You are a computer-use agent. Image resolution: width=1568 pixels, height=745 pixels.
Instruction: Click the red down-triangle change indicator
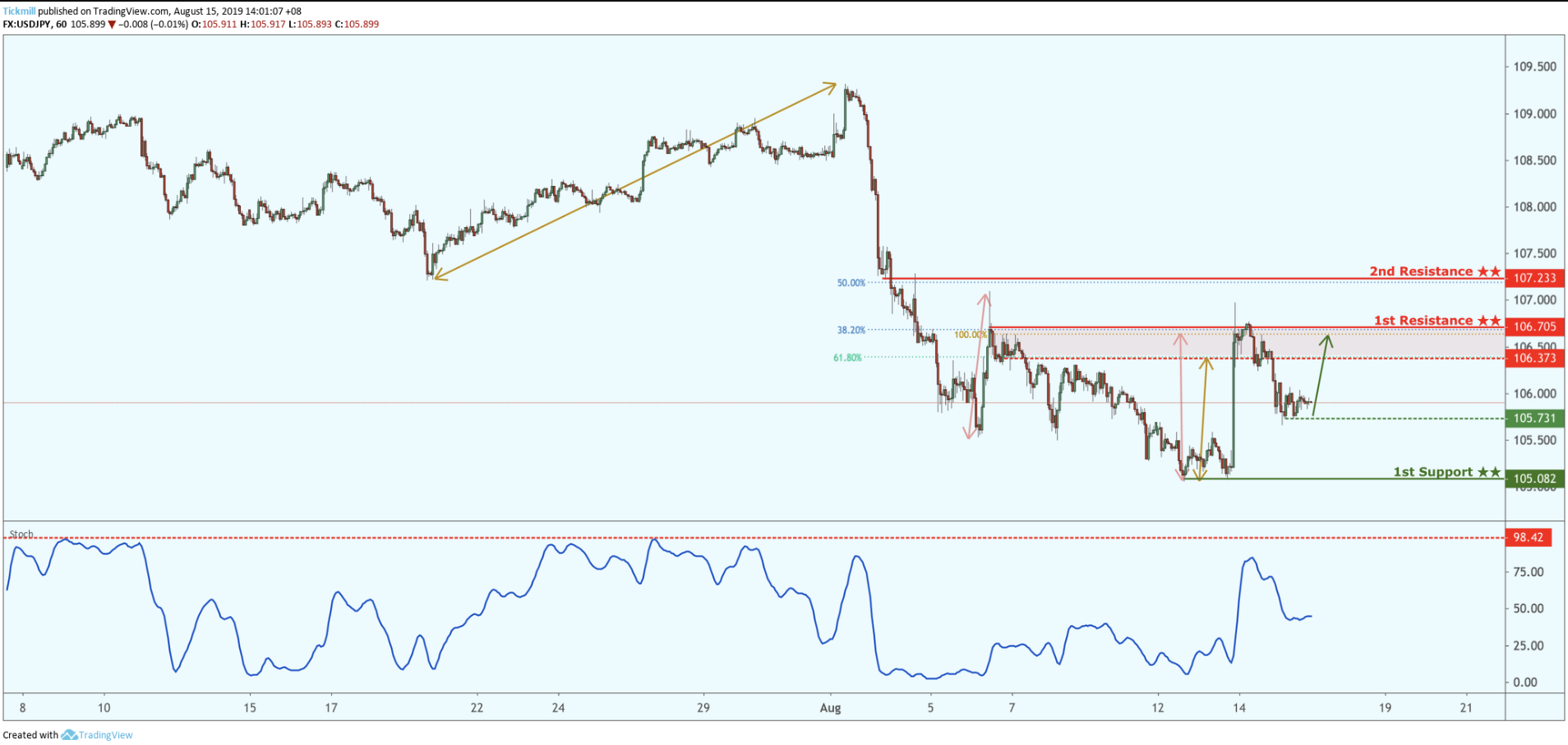(112, 25)
